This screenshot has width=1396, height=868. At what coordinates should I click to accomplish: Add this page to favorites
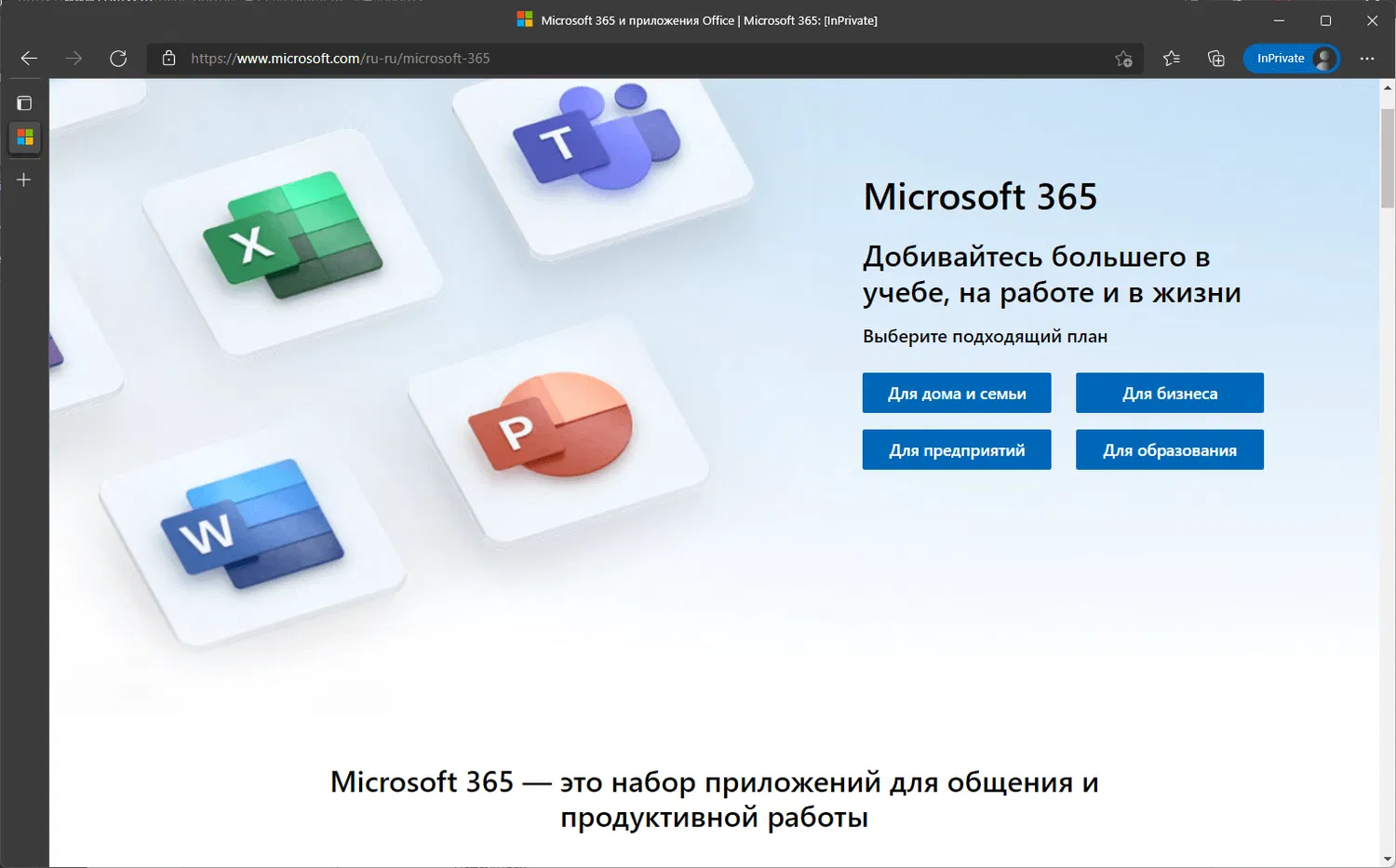click(x=1123, y=59)
